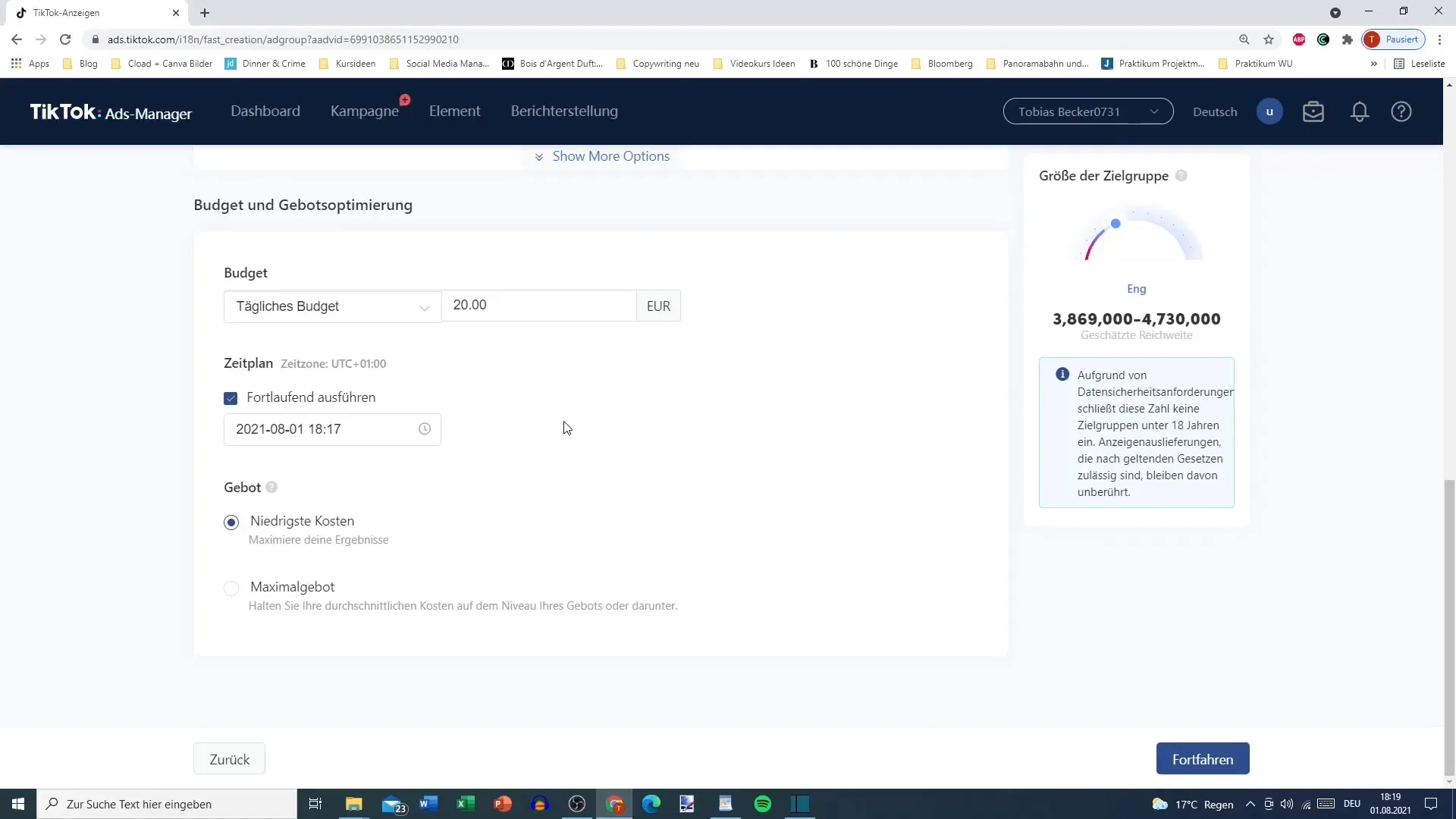Open Excel from the taskbar
The image size is (1456, 819).
466,804
